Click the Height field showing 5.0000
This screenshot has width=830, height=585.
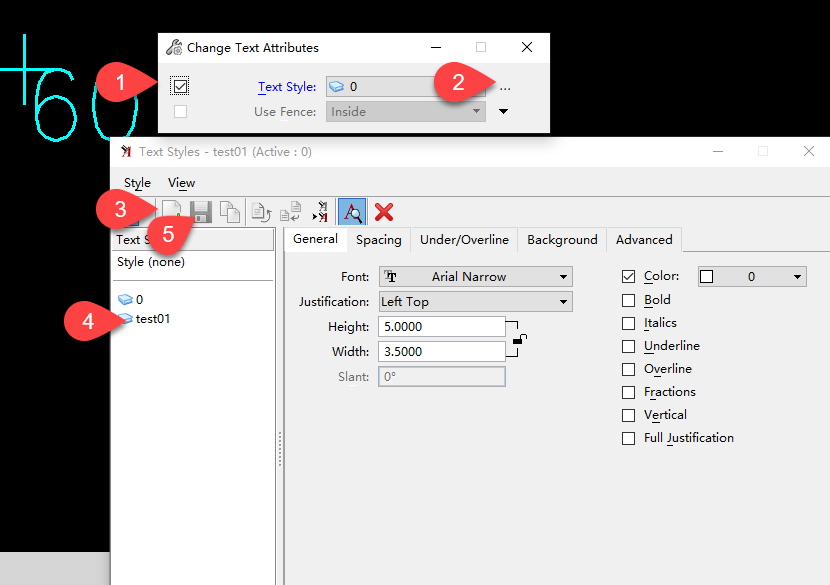tap(441, 327)
